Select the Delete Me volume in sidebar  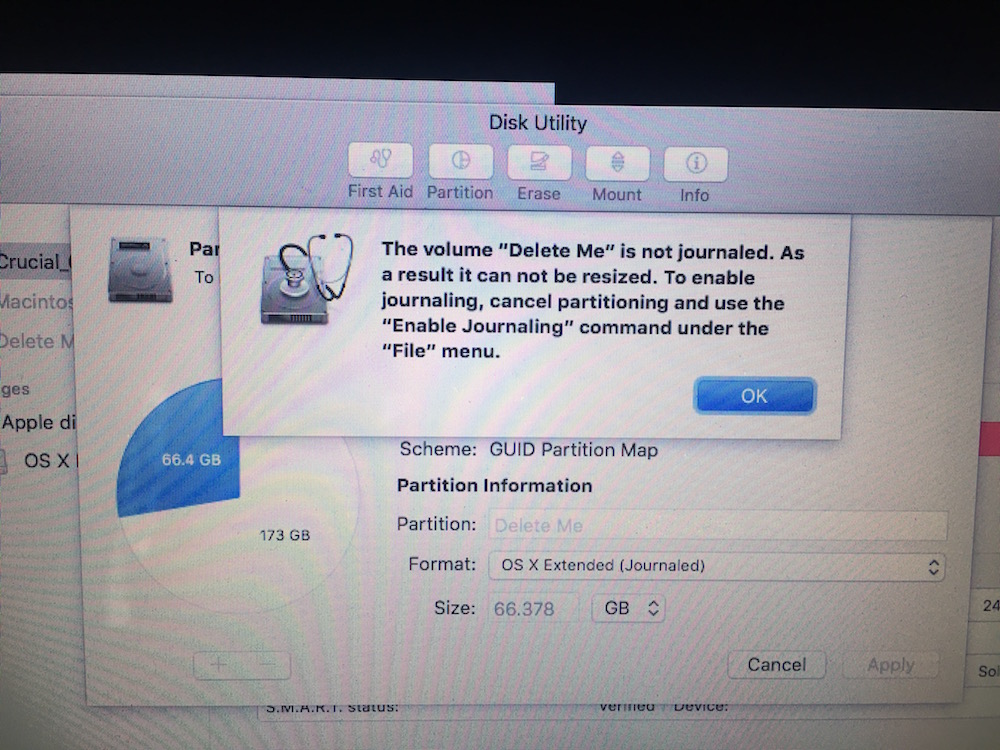(x=37, y=341)
